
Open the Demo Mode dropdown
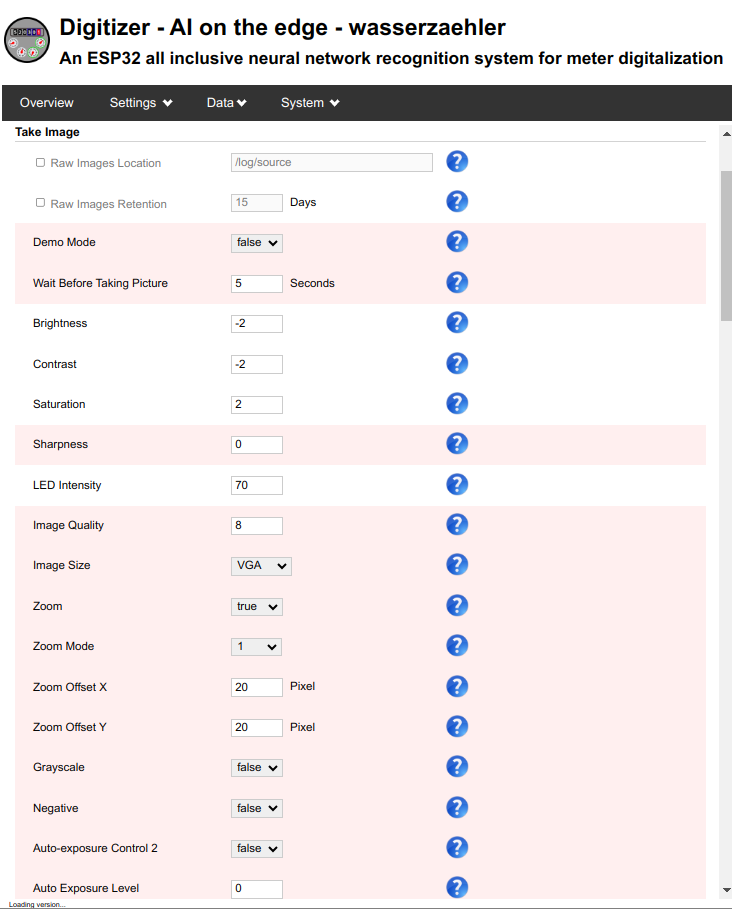coord(257,243)
